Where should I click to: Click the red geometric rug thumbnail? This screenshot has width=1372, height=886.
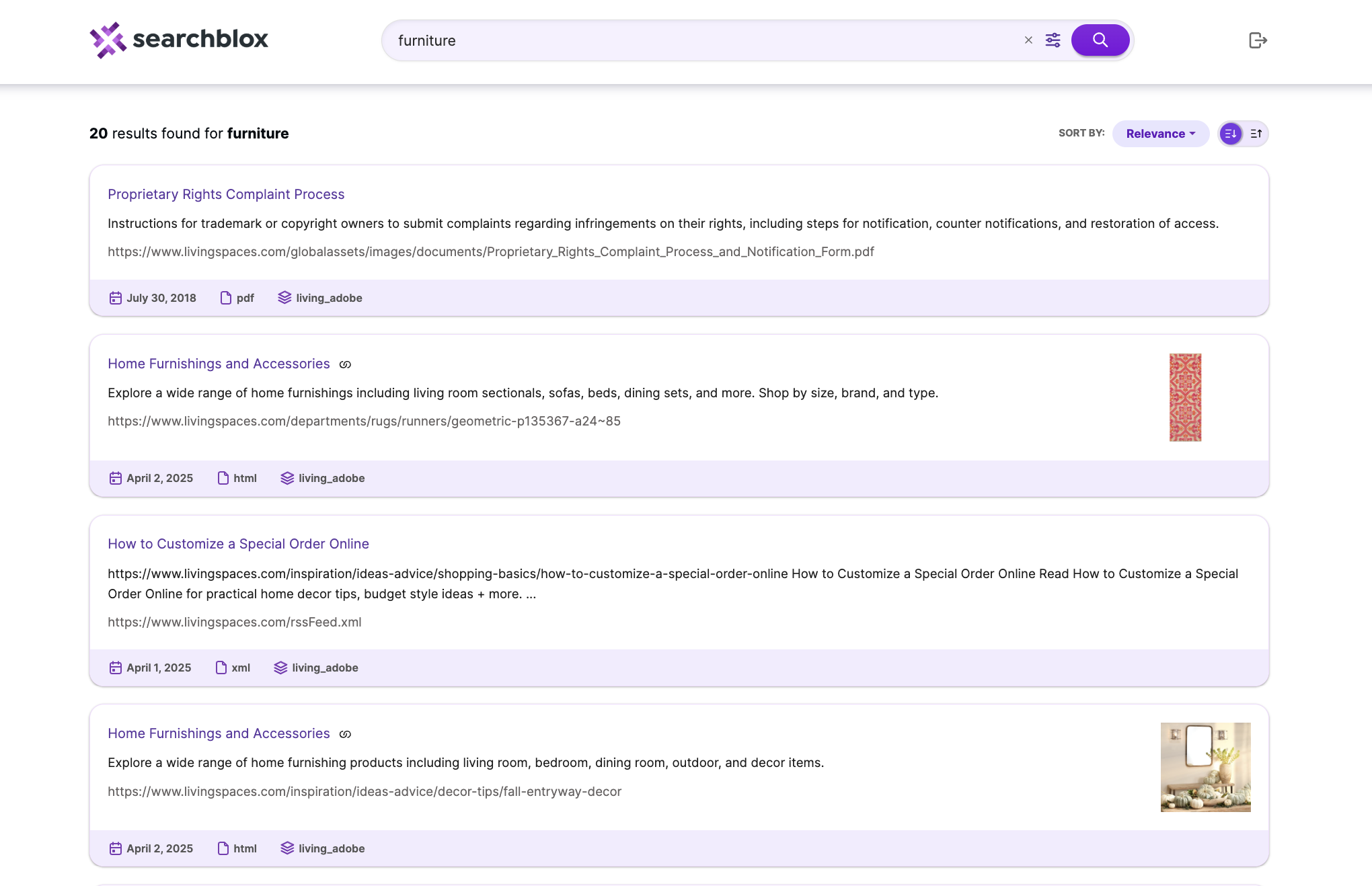coord(1185,397)
